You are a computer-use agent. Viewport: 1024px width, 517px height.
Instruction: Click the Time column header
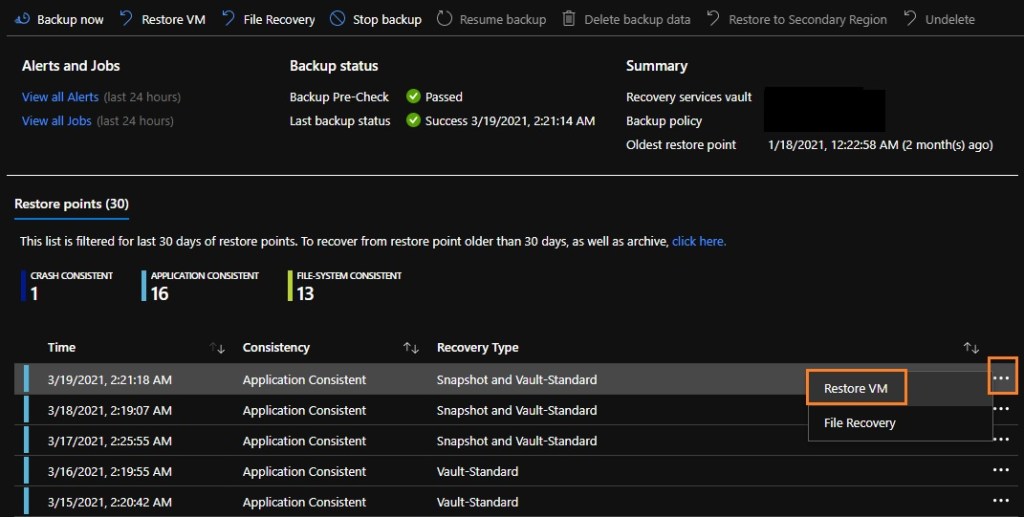click(x=61, y=347)
